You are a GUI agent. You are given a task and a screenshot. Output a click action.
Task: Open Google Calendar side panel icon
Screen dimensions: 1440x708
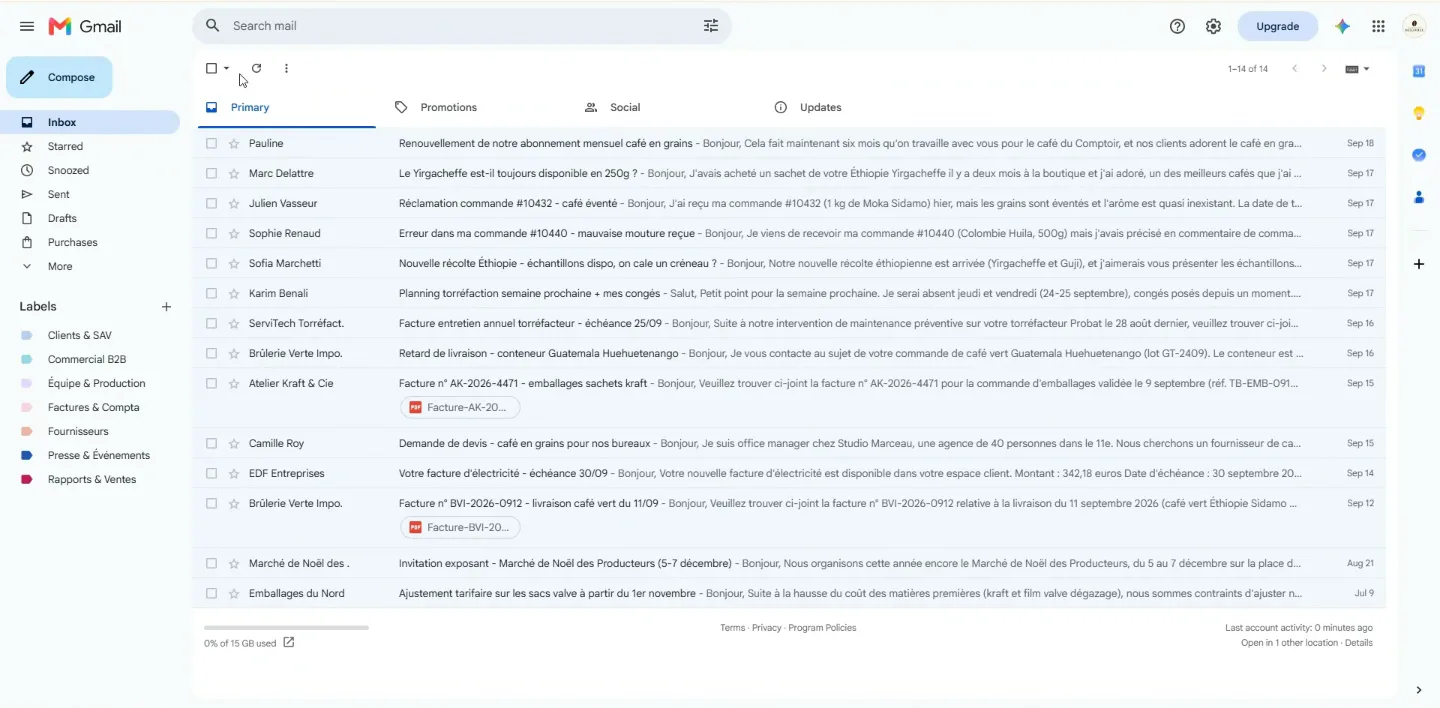(1418, 70)
